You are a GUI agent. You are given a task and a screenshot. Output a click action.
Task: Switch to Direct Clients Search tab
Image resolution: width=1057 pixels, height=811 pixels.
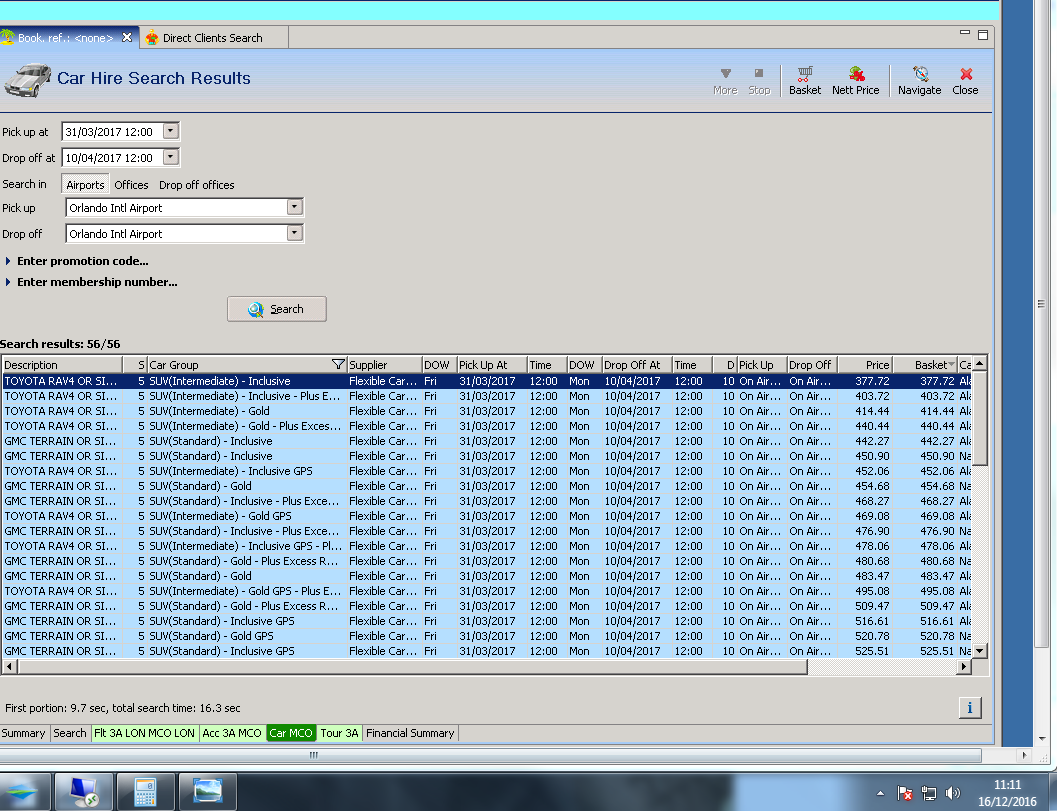(x=213, y=38)
